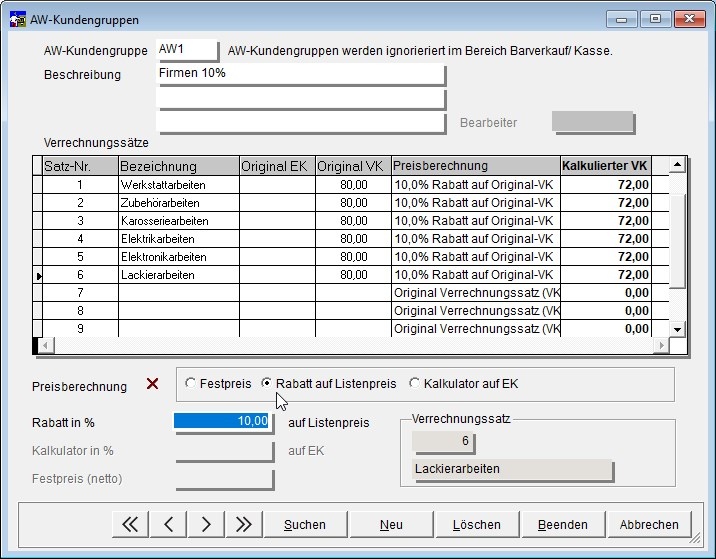Viewport: 716px width, 559px height.
Task: Click the Original VK column header
Action: tap(353, 166)
